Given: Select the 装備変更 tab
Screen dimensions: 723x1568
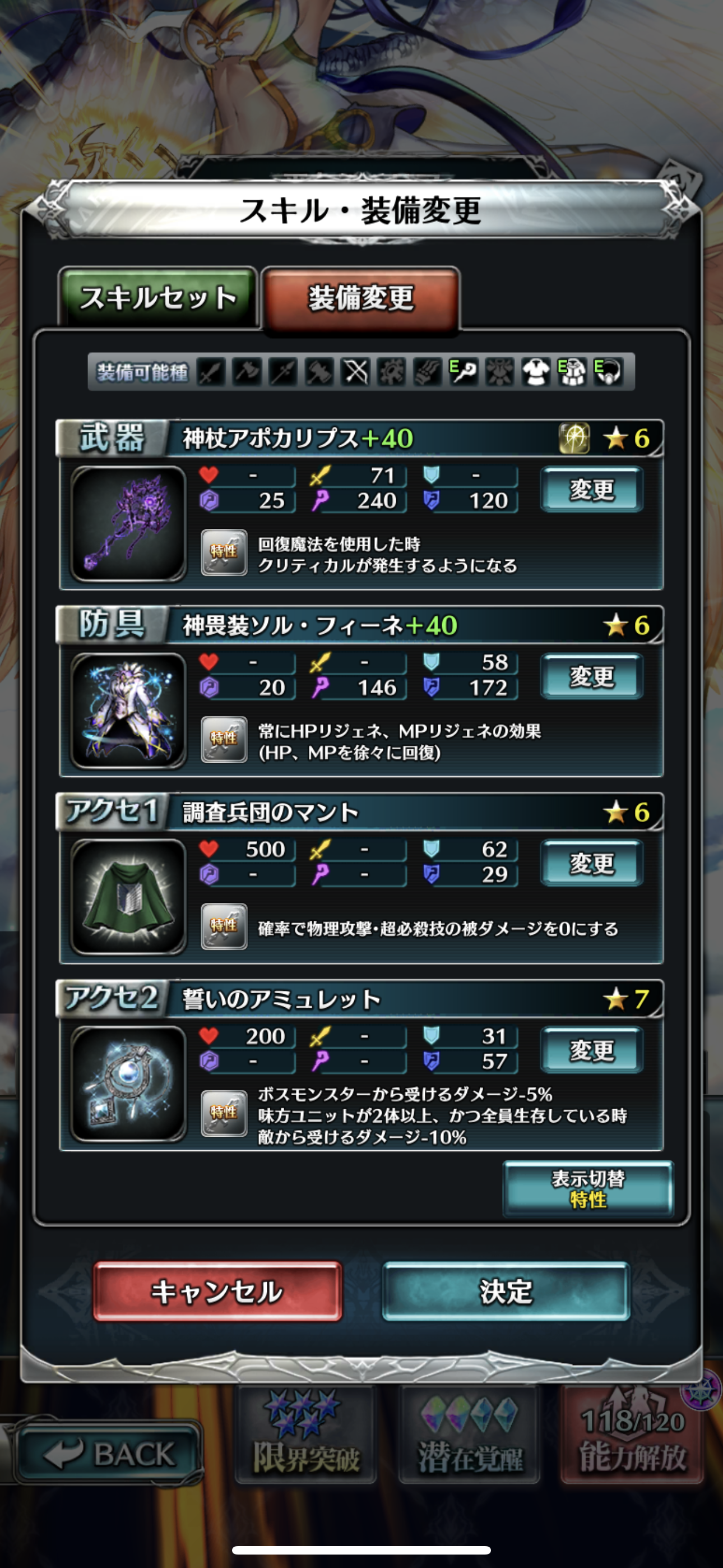Looking at the screenshot, I should [x=361, y=298].
